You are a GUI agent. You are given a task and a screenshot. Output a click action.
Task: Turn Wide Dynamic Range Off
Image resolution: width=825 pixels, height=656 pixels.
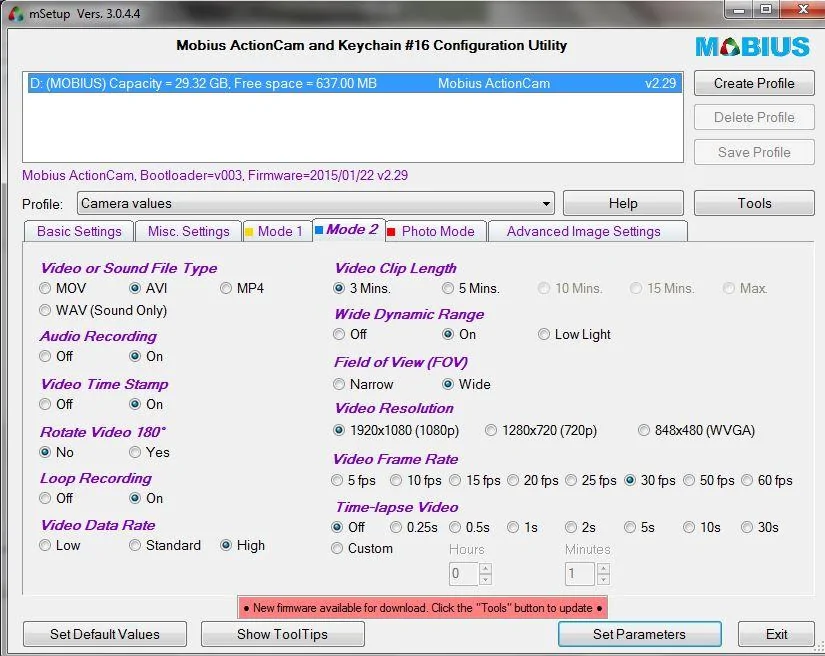point(350,334)
